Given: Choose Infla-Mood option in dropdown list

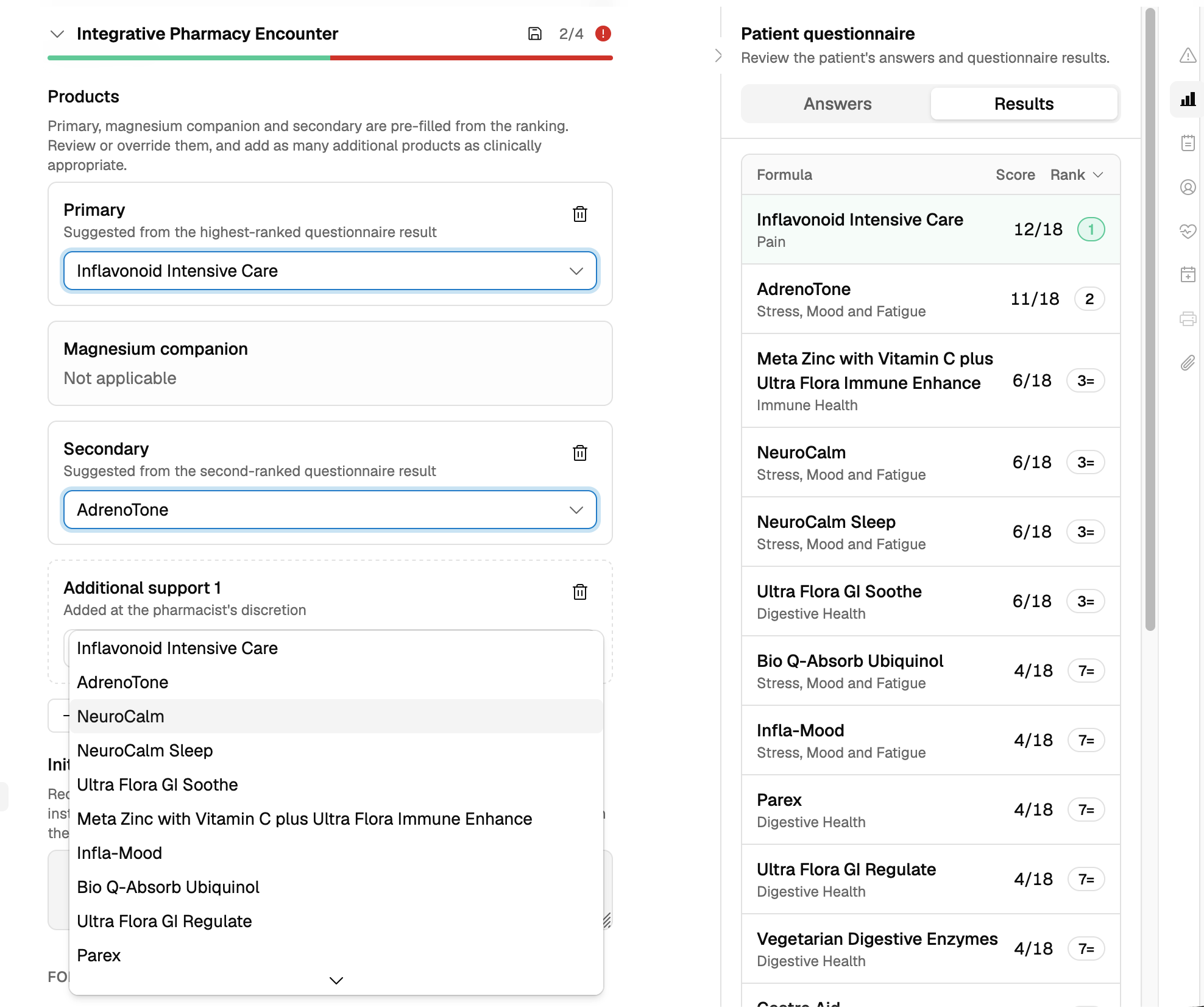Looking at the screenshot, I should coord(336,853).
